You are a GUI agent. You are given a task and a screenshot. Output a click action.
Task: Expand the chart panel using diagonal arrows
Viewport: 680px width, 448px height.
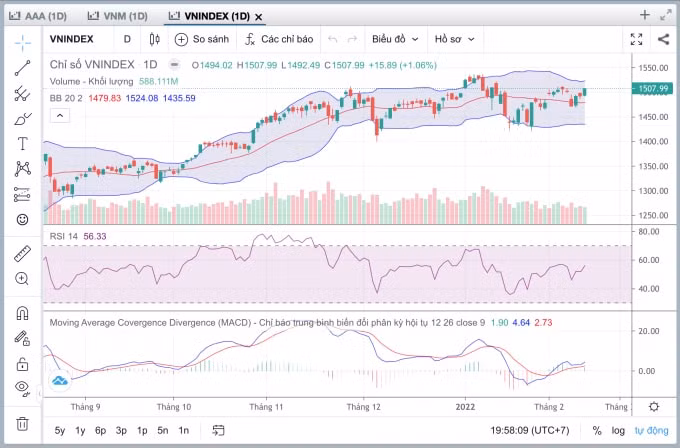click(666, 15)
